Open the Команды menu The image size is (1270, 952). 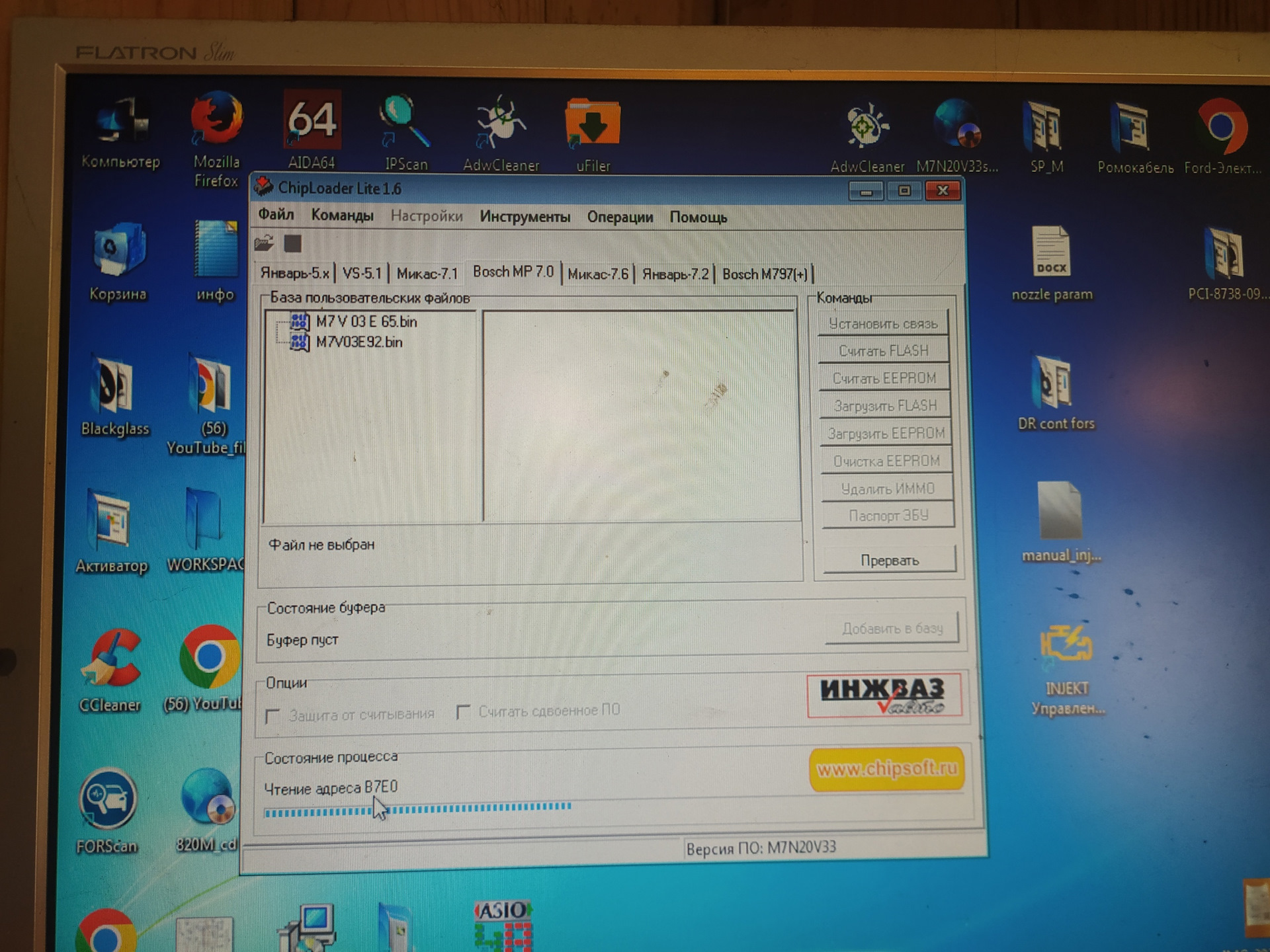(x=342, y=216)
